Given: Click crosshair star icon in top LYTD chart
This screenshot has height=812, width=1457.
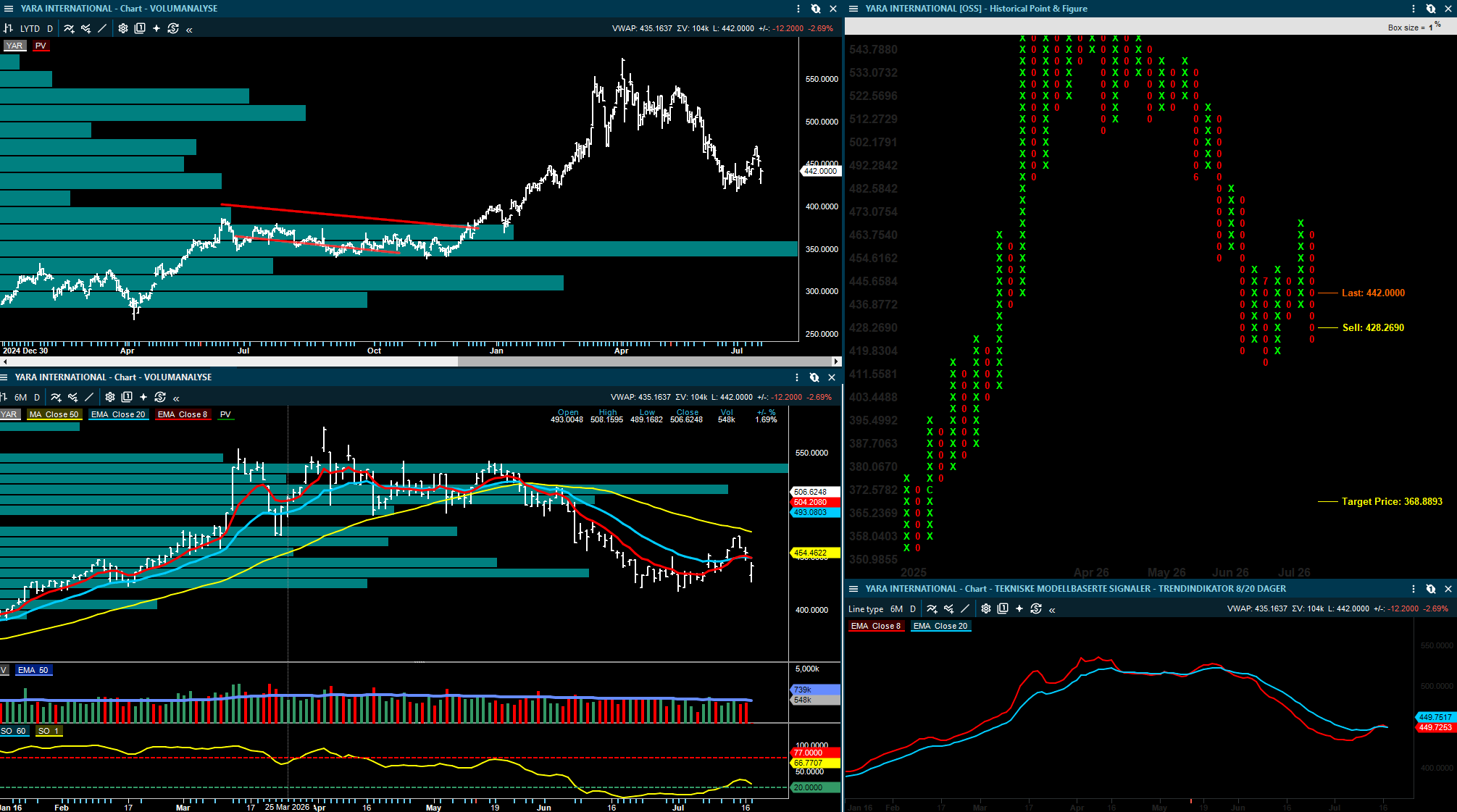Looking at the screenshot, I should point(156,29).
